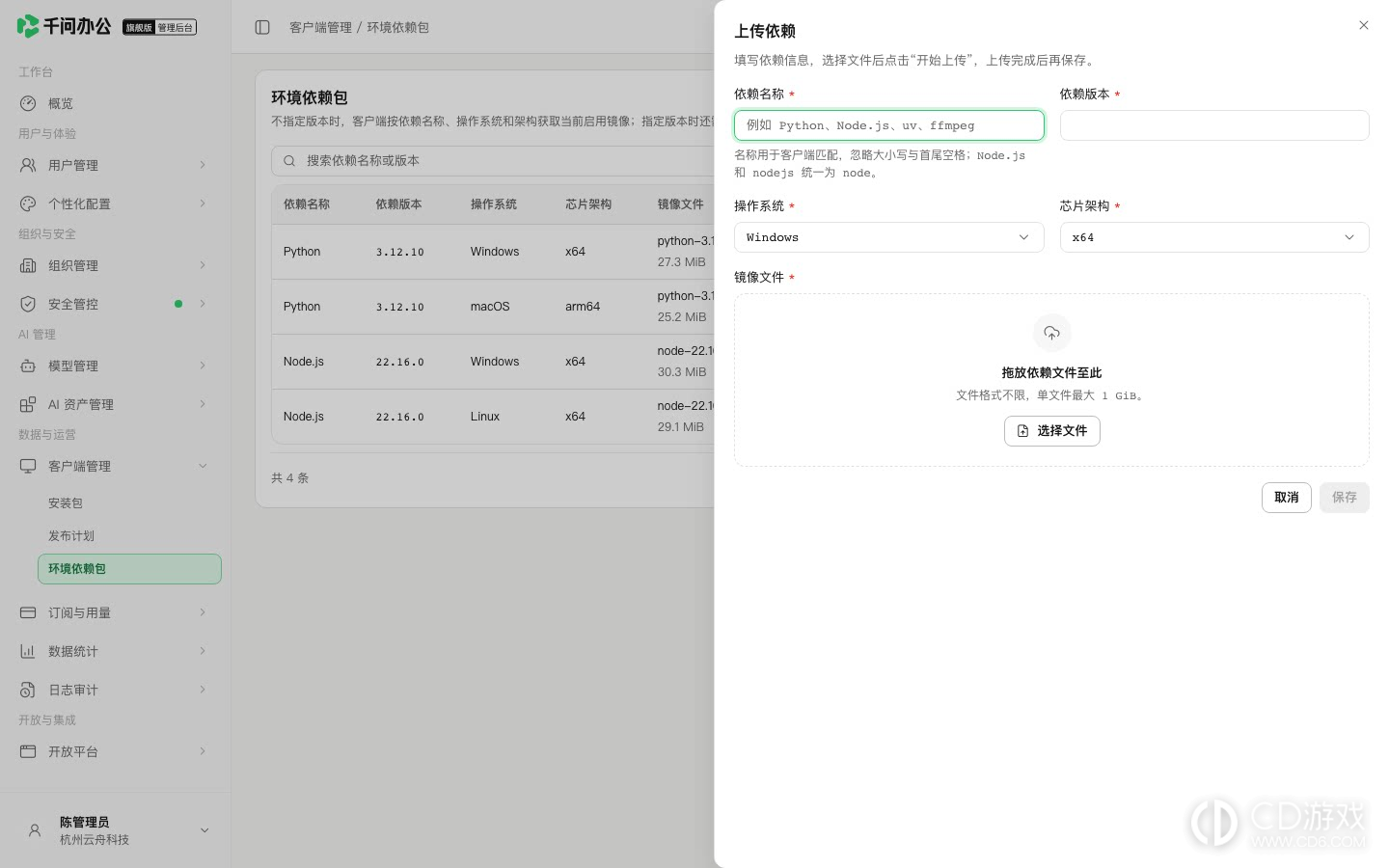Click the 客户端管理 monitor icon
Screen dimensions: 1389x868
[28, 466]
